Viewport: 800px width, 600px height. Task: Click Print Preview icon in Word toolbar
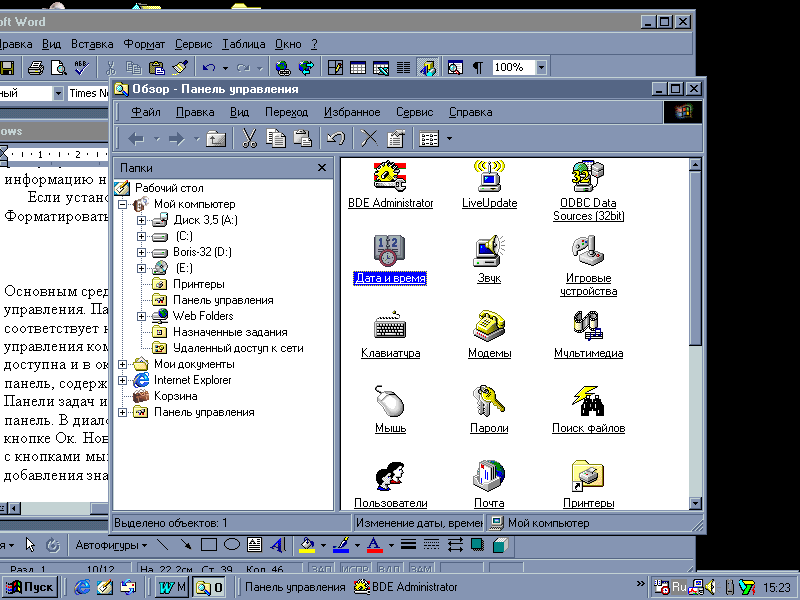coord(59,67)
